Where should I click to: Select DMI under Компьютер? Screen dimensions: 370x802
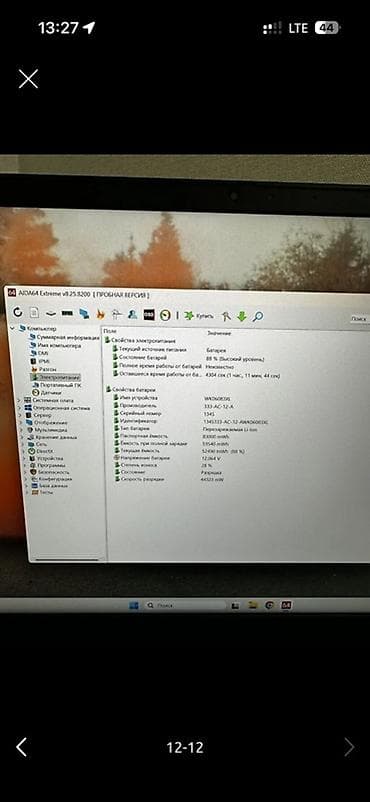[39, 353]
